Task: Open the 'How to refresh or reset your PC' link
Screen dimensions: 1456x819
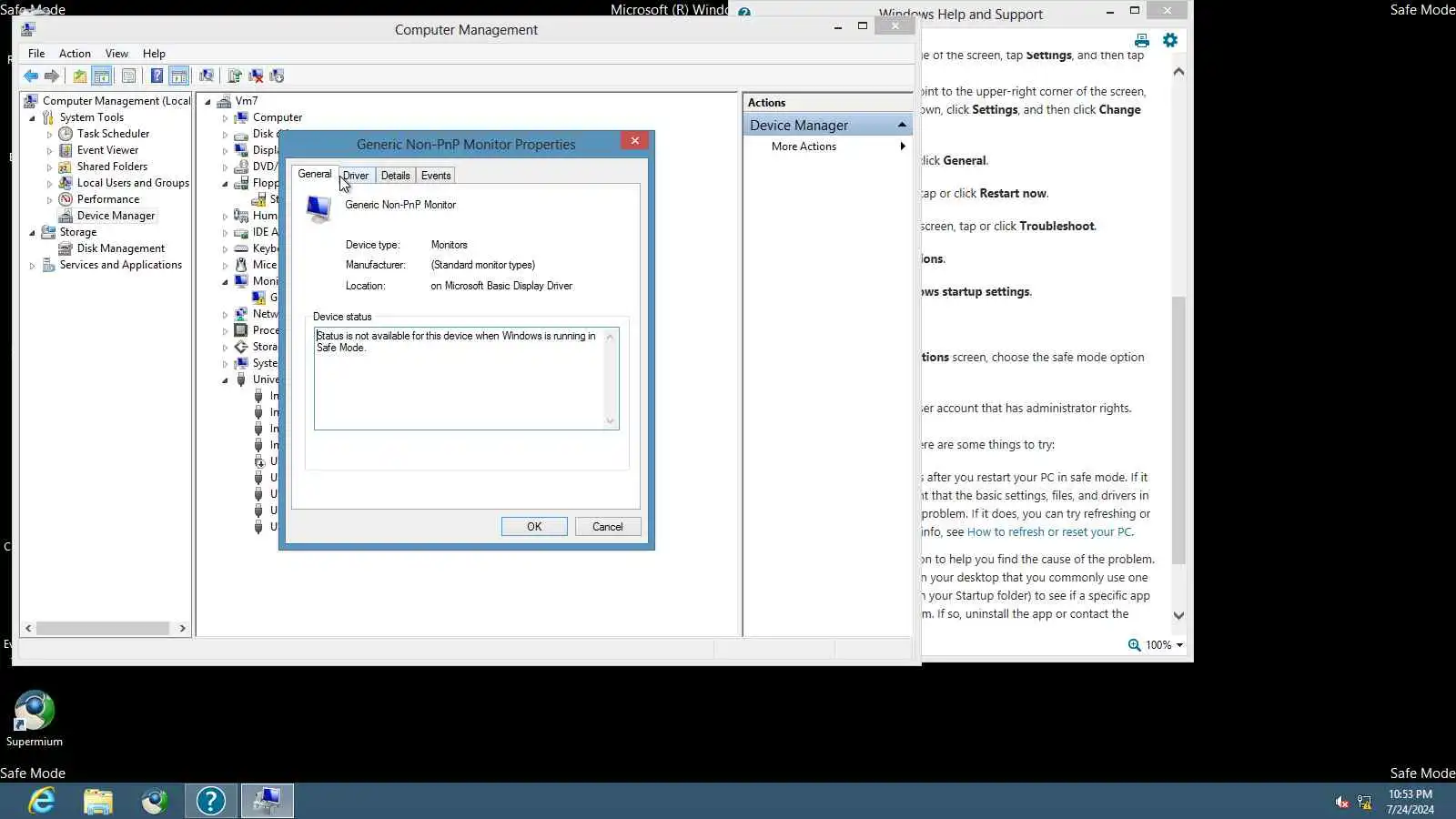Action: pyautogui.click(x=1049, y=532)
